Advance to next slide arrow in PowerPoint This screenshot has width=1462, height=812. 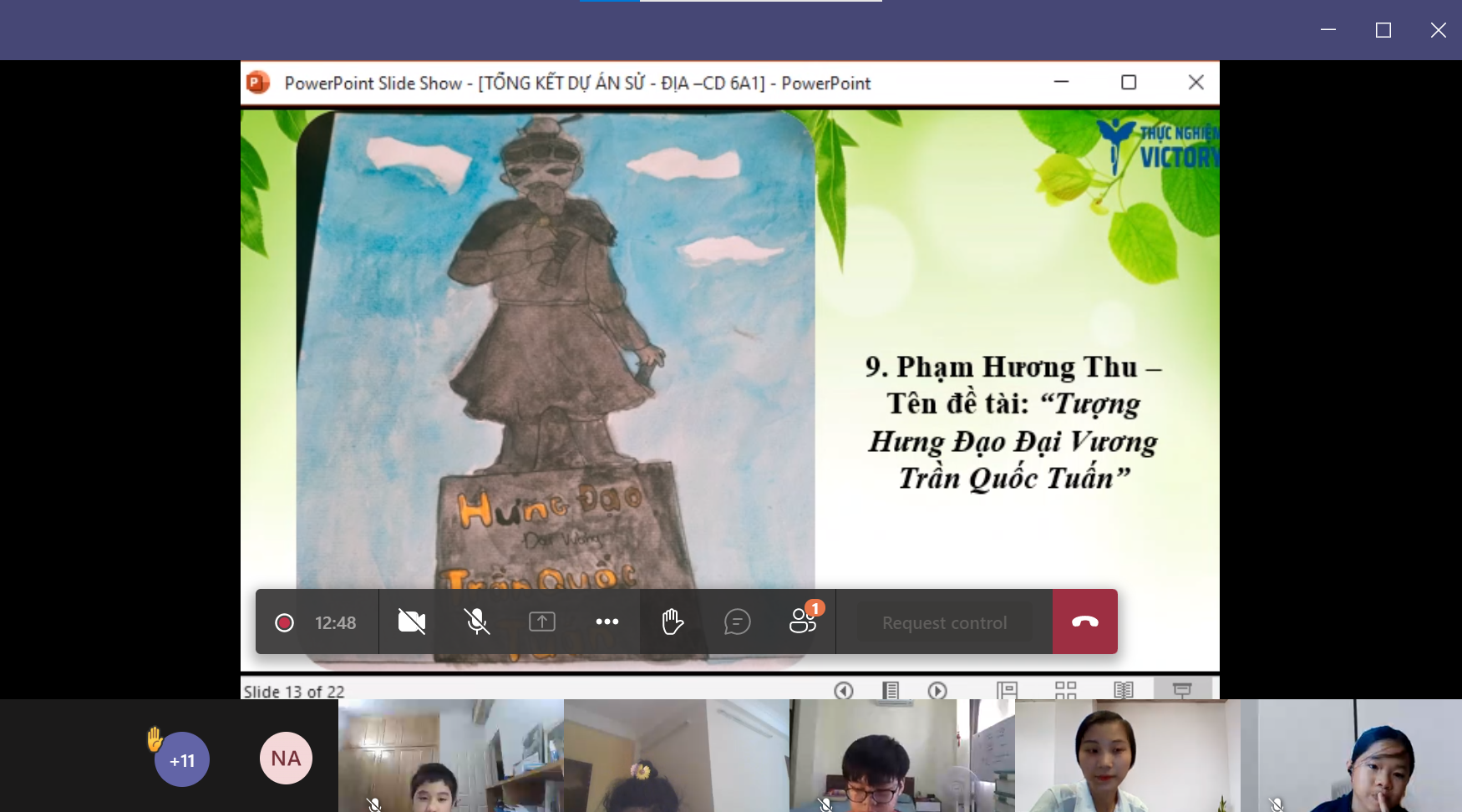937,690
